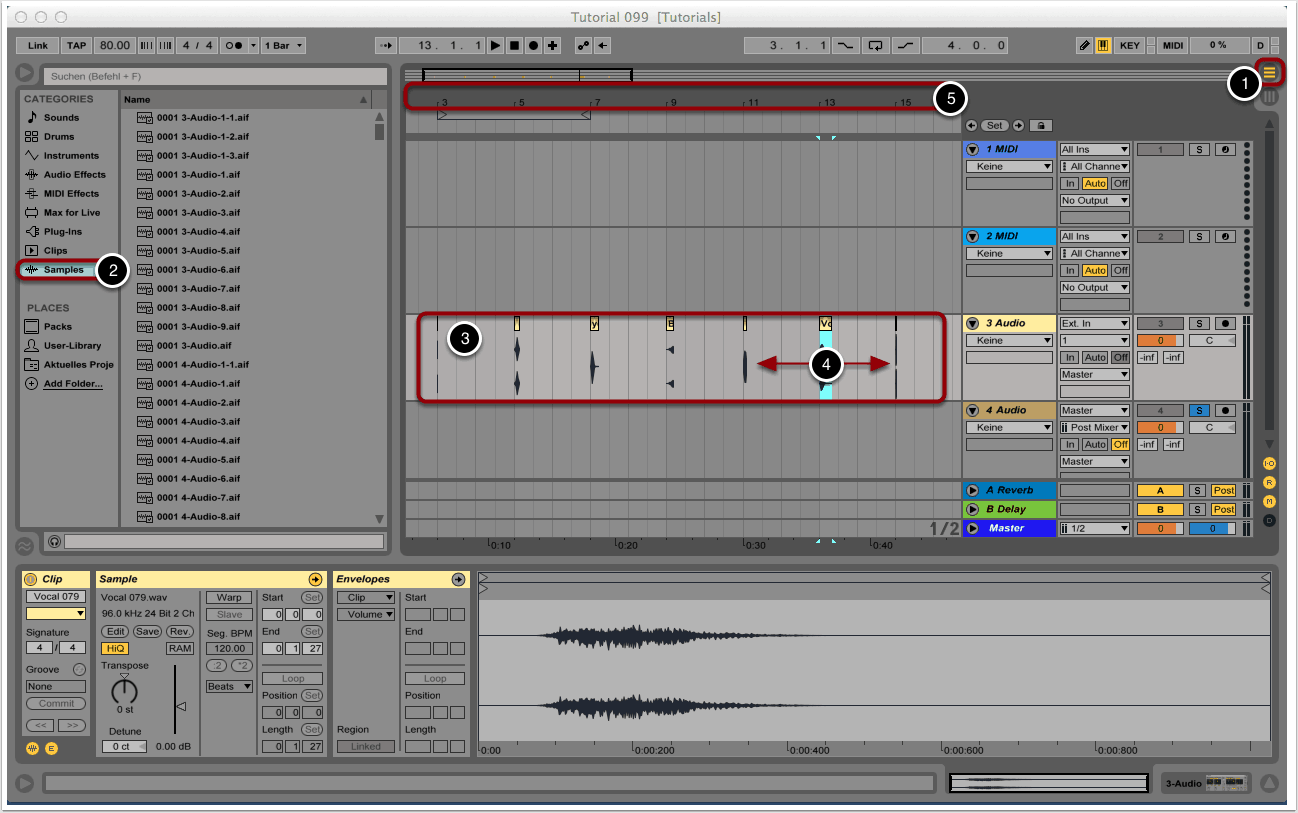This screenshot has height=813, width=1298.
Task: Click the sample gain slider beside Transpose
Action: (178, 704)
